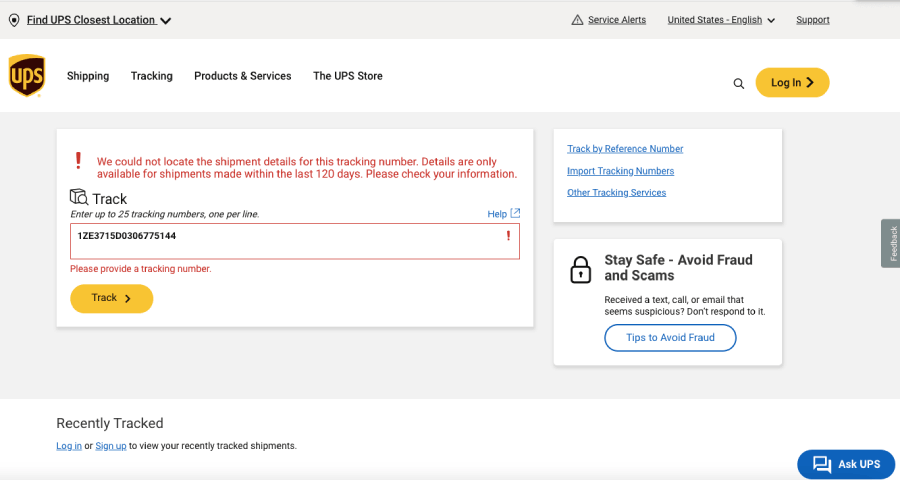Viewport: 900px width, 480px height.
Task: Expand Find UPS Closest Location dropdown
Action: pyautogui.click(x=98, y=20)
